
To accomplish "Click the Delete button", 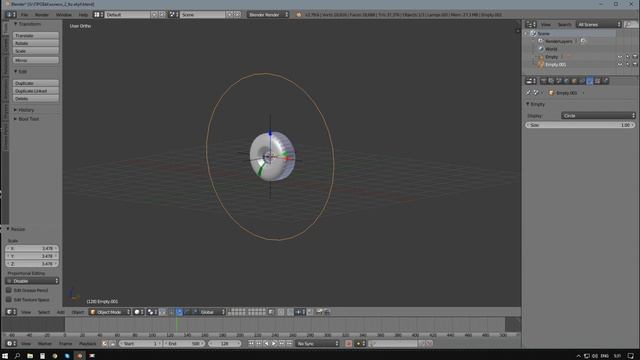I will (x=36, y=98).
